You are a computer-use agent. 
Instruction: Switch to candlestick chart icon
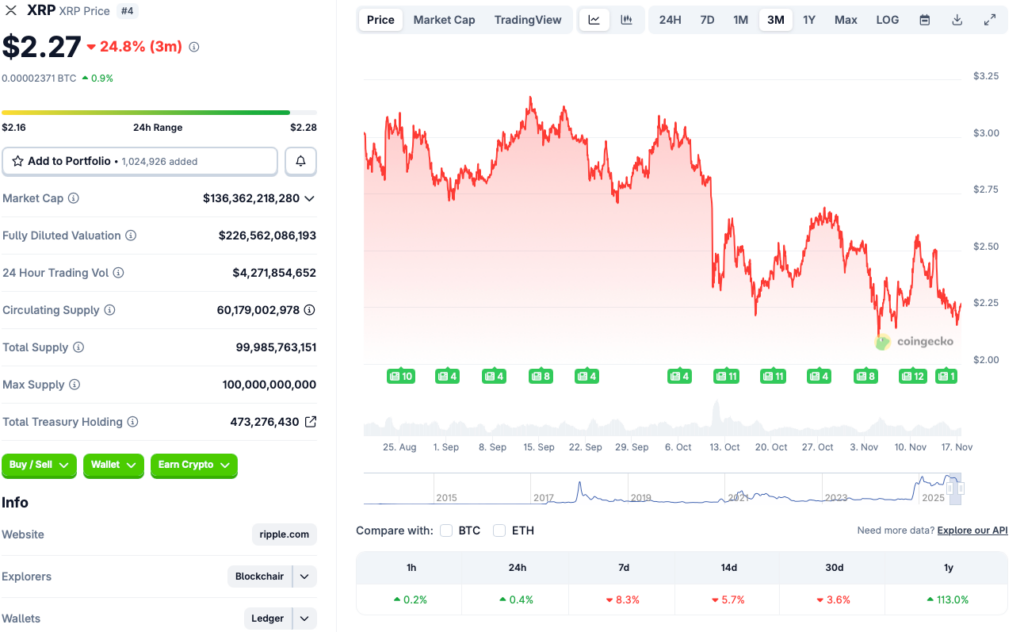(x=626, y=20)
